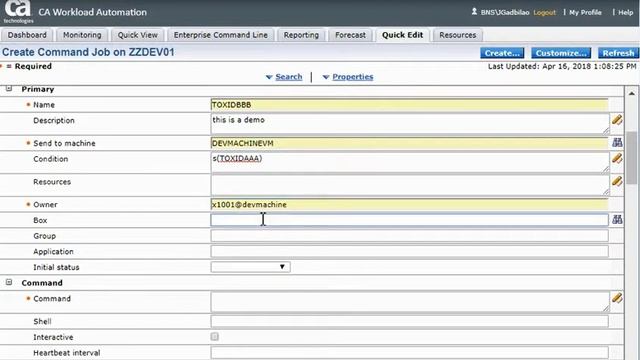Open the Quick View tab
This screenshot has height=360, width=640.
[x=138, y=35]
